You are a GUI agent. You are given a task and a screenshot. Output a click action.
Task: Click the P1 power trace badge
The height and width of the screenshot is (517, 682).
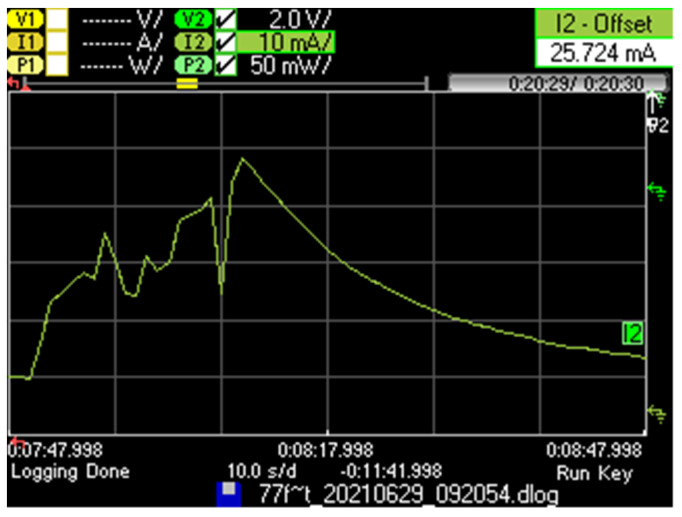26,64
